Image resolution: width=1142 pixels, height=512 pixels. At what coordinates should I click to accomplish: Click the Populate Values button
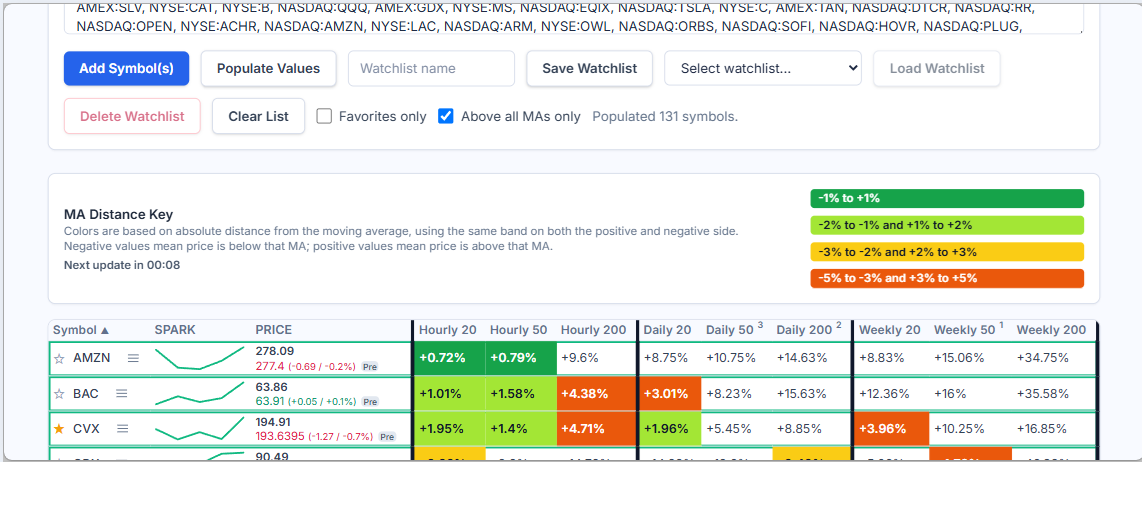coord(268,68)
